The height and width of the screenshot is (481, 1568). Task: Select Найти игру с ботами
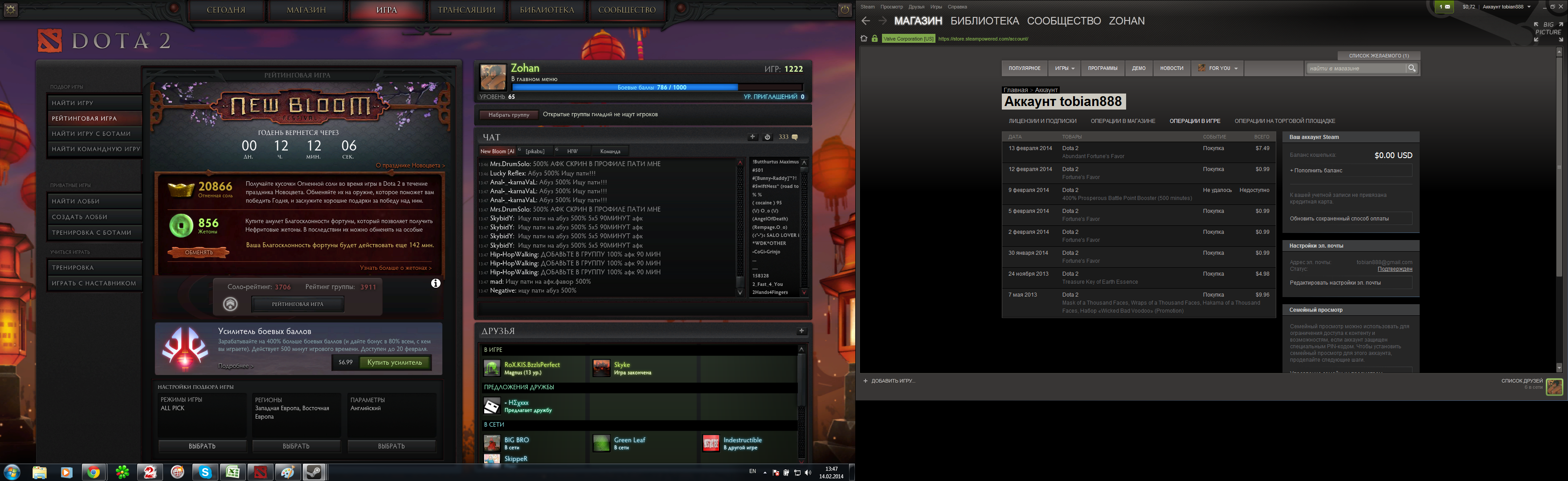click(x=94, y=133)
